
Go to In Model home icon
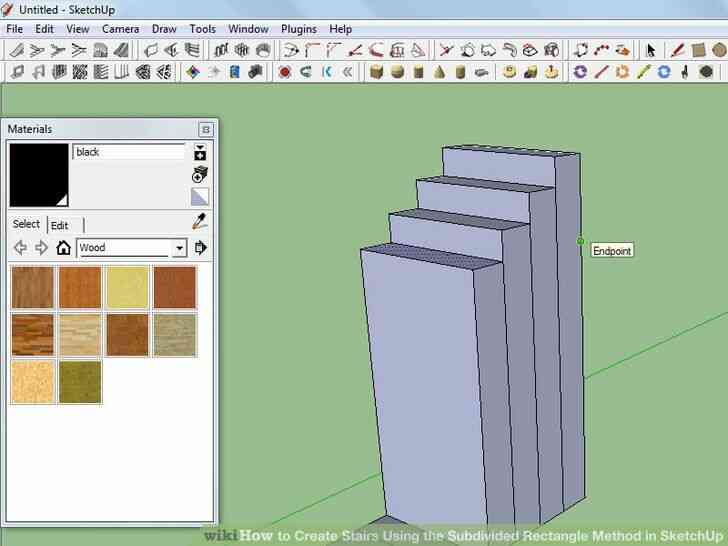point(64,247)
